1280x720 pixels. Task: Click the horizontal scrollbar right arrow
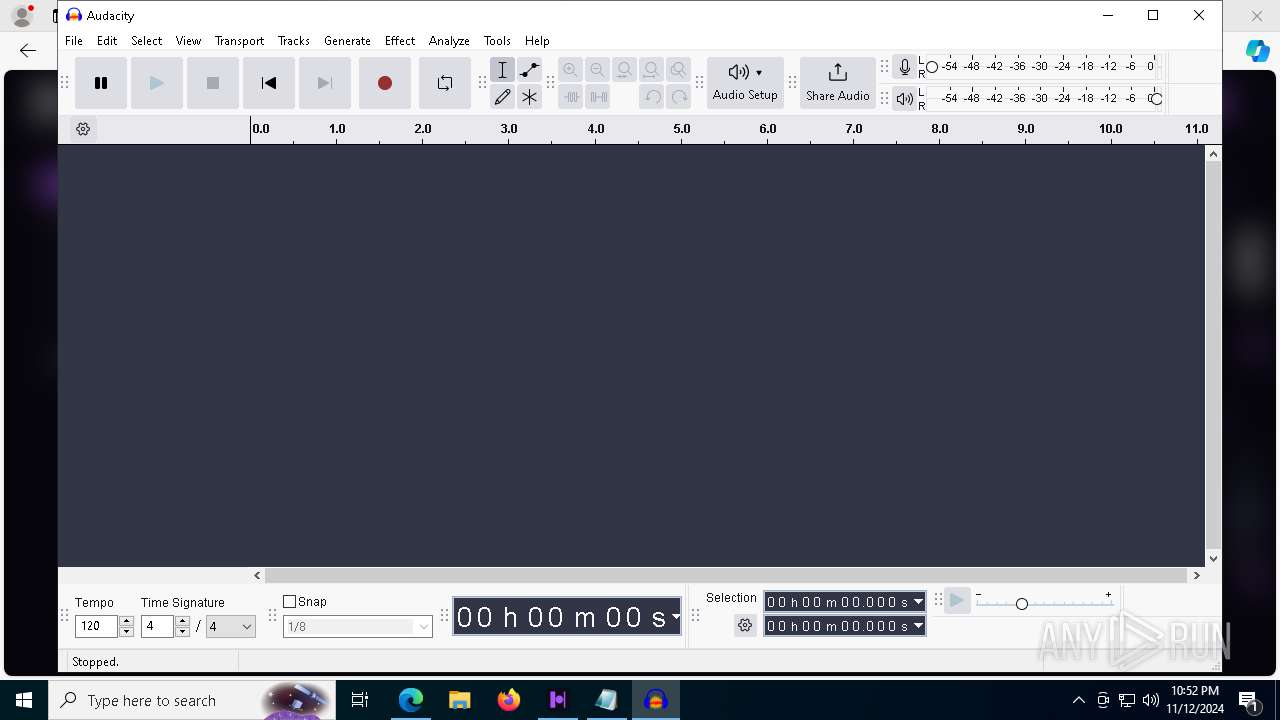coord(1196,575)
